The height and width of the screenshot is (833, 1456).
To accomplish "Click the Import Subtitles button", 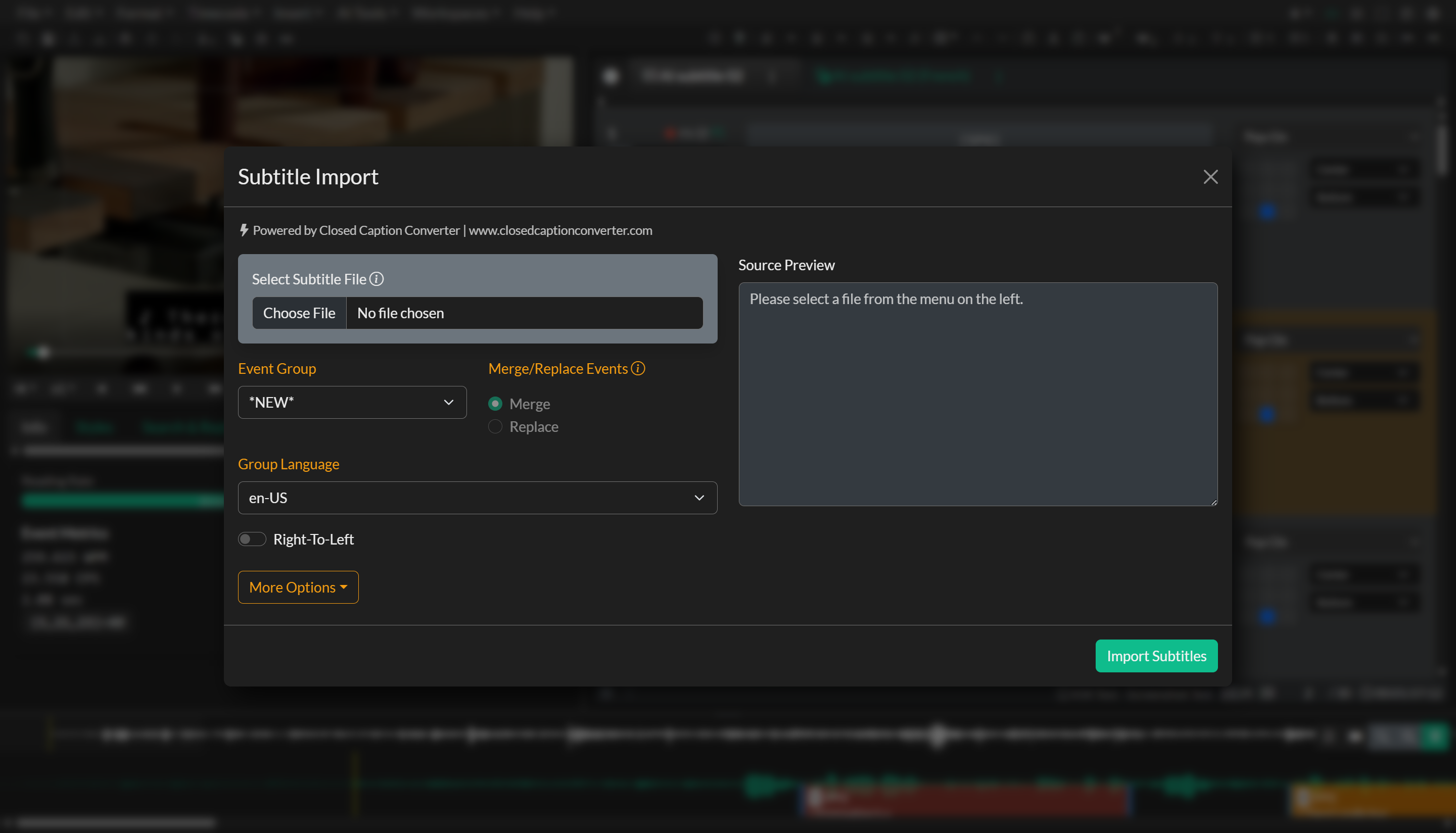I will pos(1156,656).
